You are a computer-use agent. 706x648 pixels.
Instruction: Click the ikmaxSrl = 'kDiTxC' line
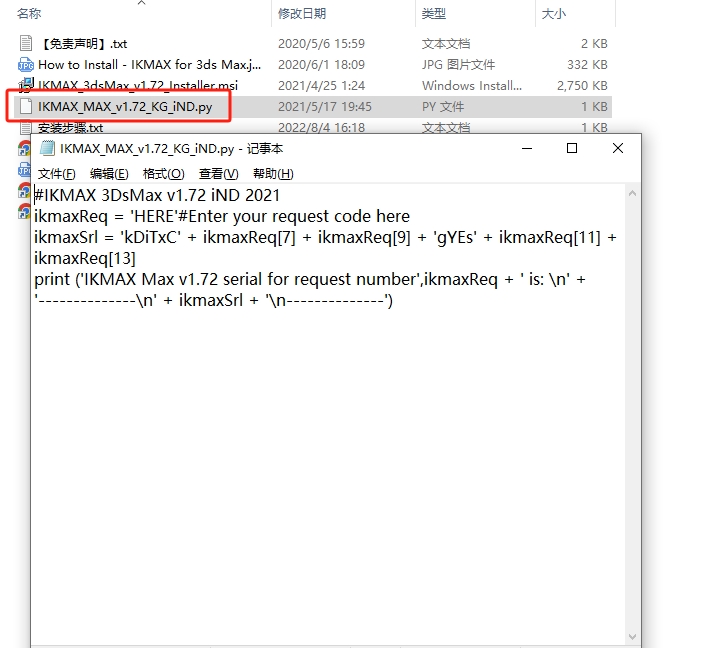[325, 237]
